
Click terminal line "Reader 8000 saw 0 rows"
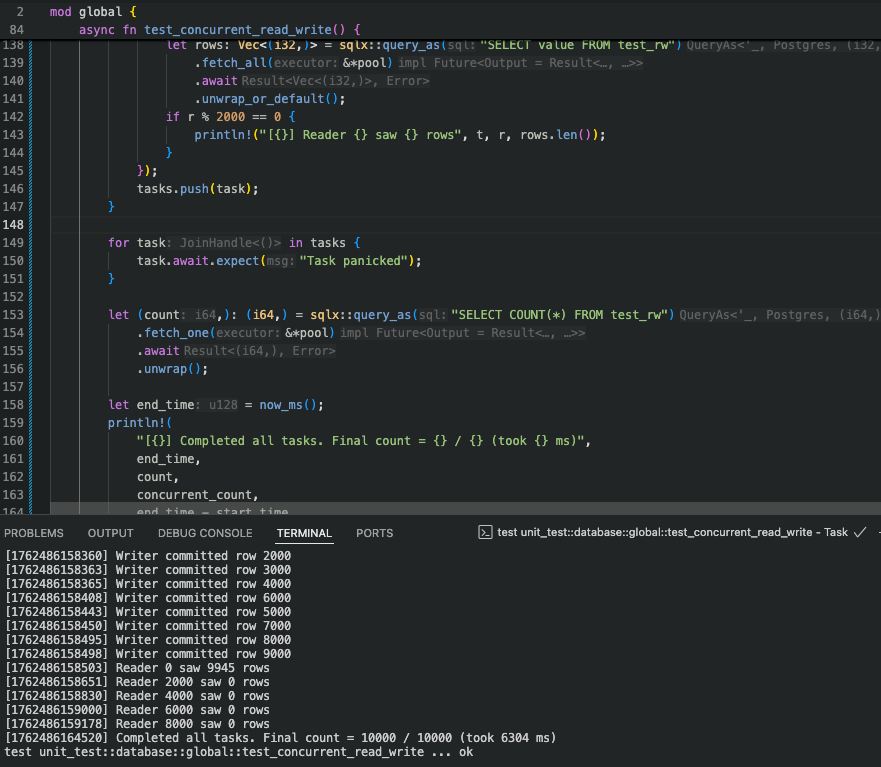(137, 724)
